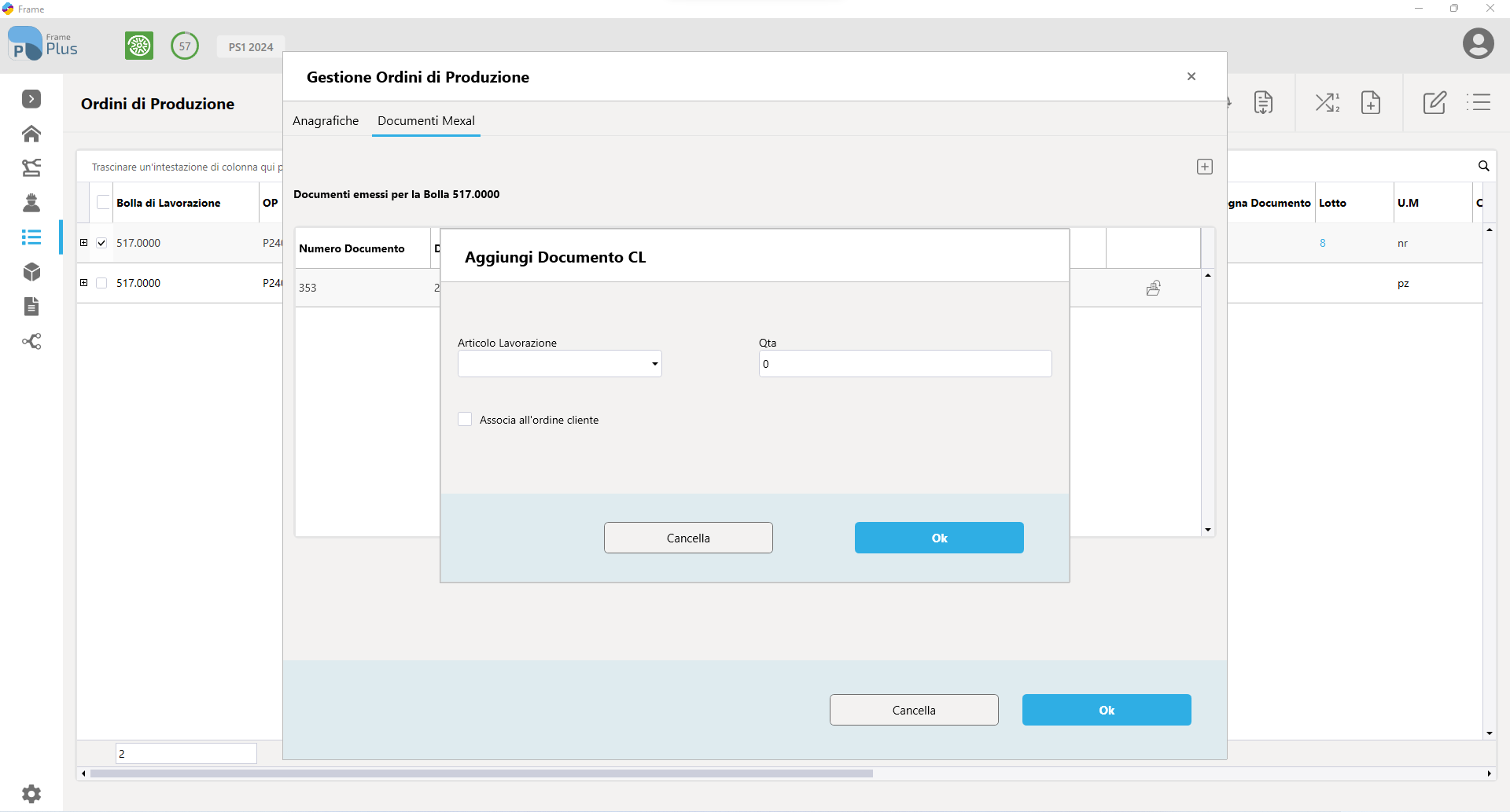
Task: Click the green circular emblem icon
Action: (x=139, y=46)
